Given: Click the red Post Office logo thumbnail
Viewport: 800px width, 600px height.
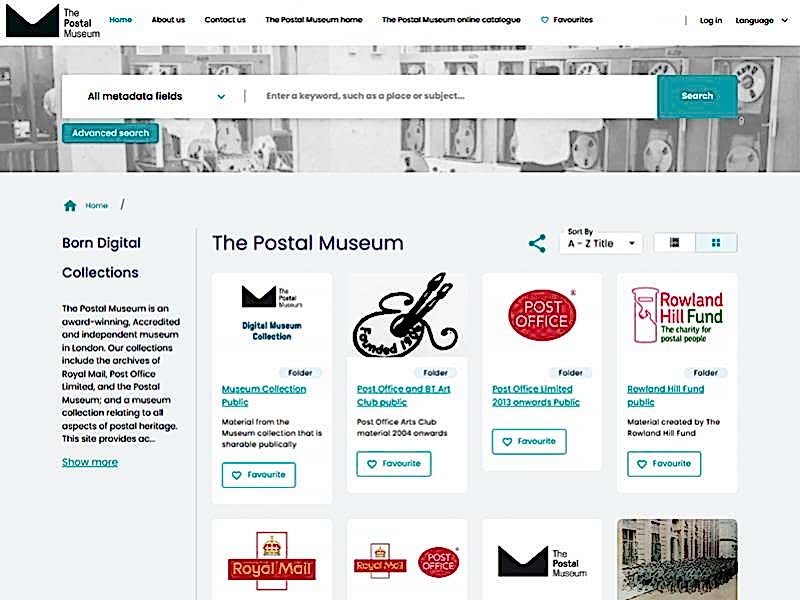Looking at the screenshot, I should click(x=542, y=315).
